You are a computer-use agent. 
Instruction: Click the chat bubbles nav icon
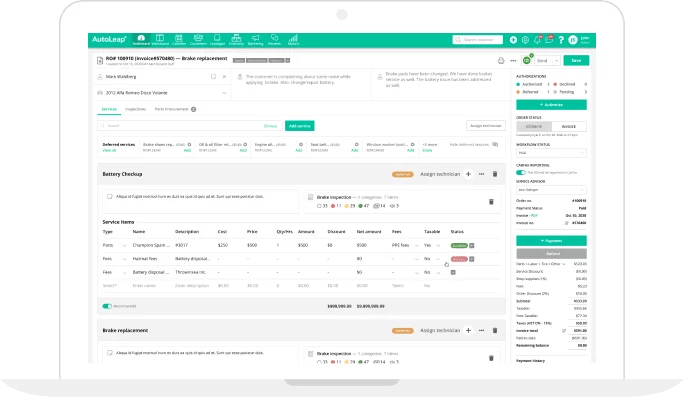coord(274,40)
